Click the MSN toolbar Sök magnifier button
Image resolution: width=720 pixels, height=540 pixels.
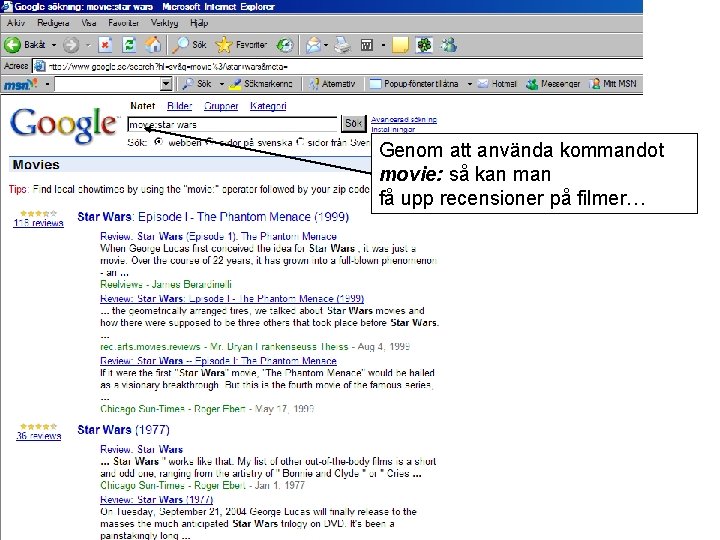pos(197,84)
